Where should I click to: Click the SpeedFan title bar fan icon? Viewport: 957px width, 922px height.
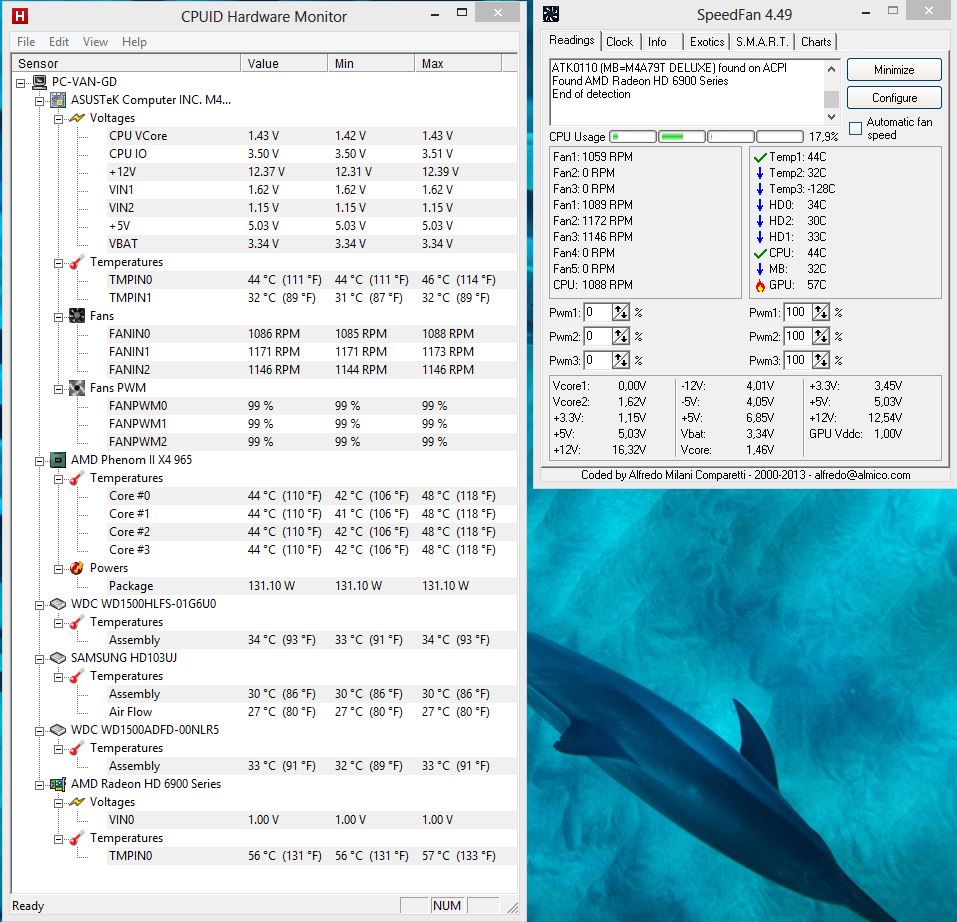551,14
